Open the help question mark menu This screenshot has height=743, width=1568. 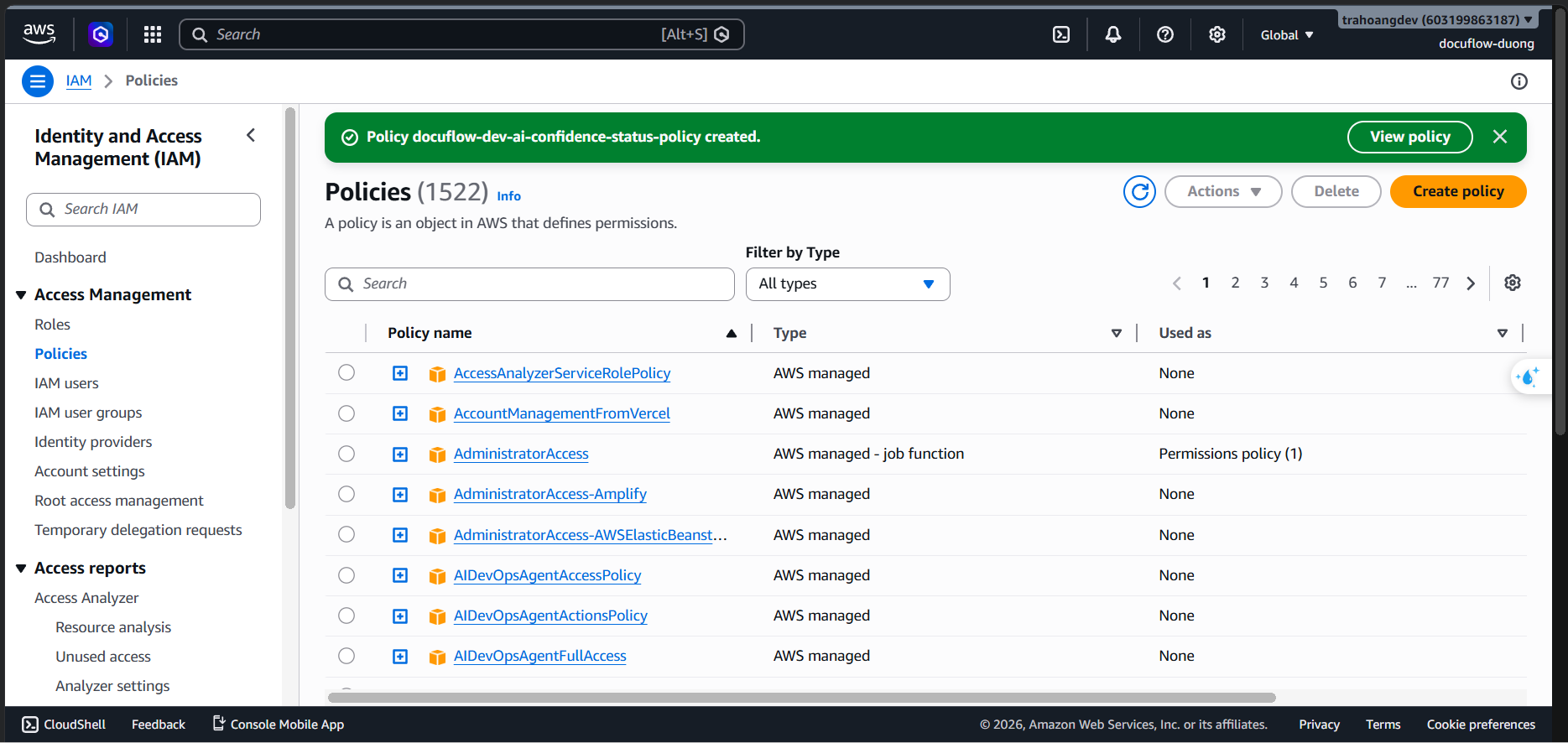tap(1165, 34)
